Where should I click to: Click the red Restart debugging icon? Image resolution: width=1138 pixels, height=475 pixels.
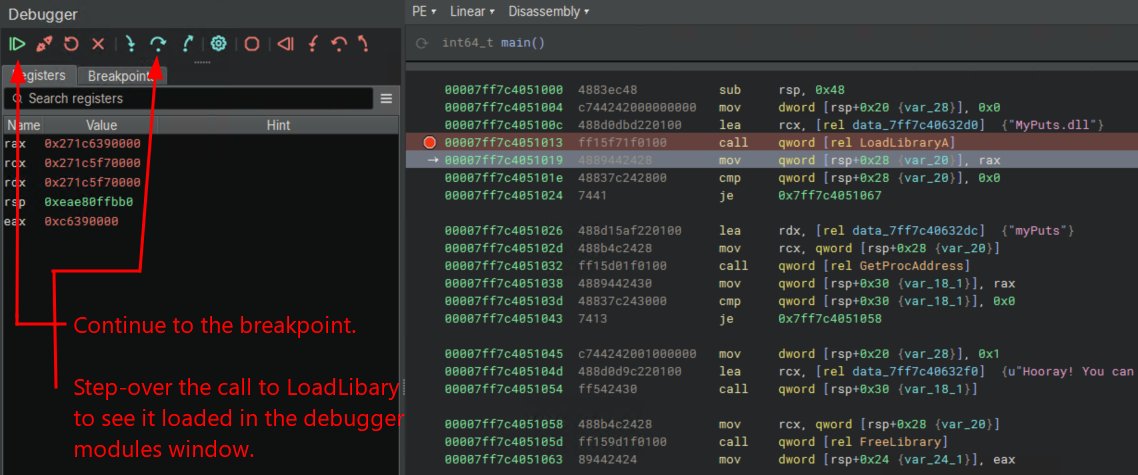(x=71, y=44)
